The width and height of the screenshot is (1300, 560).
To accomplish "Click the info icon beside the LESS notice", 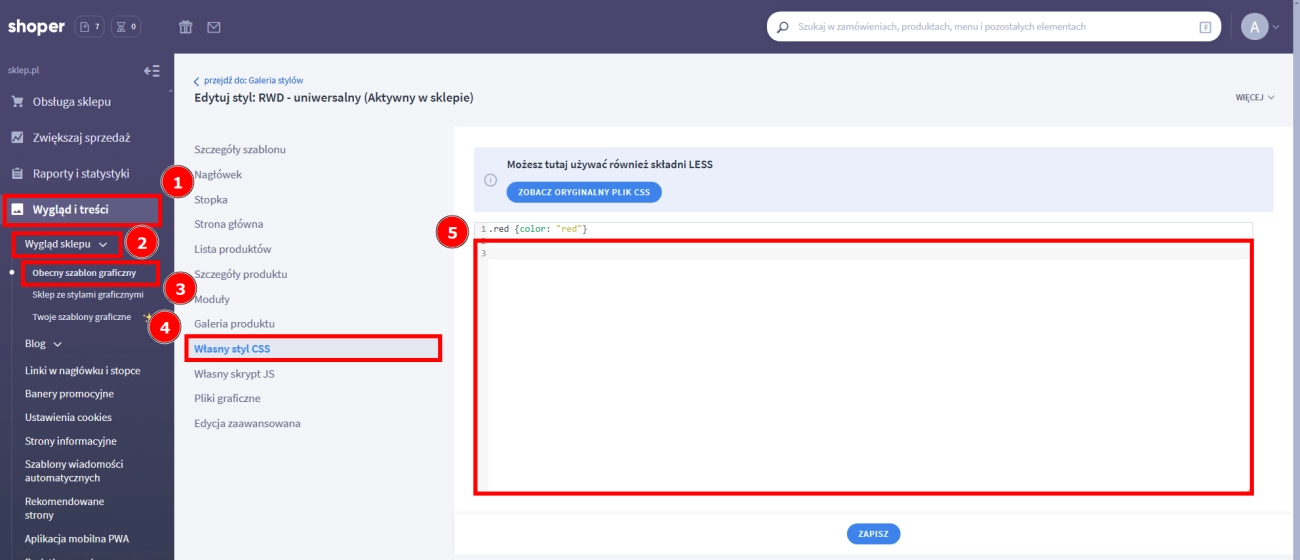I will click(490, 180).
